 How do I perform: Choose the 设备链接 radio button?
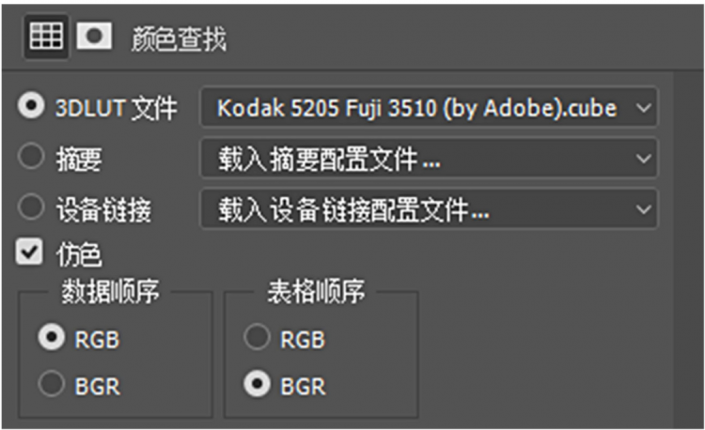point(31,207)
